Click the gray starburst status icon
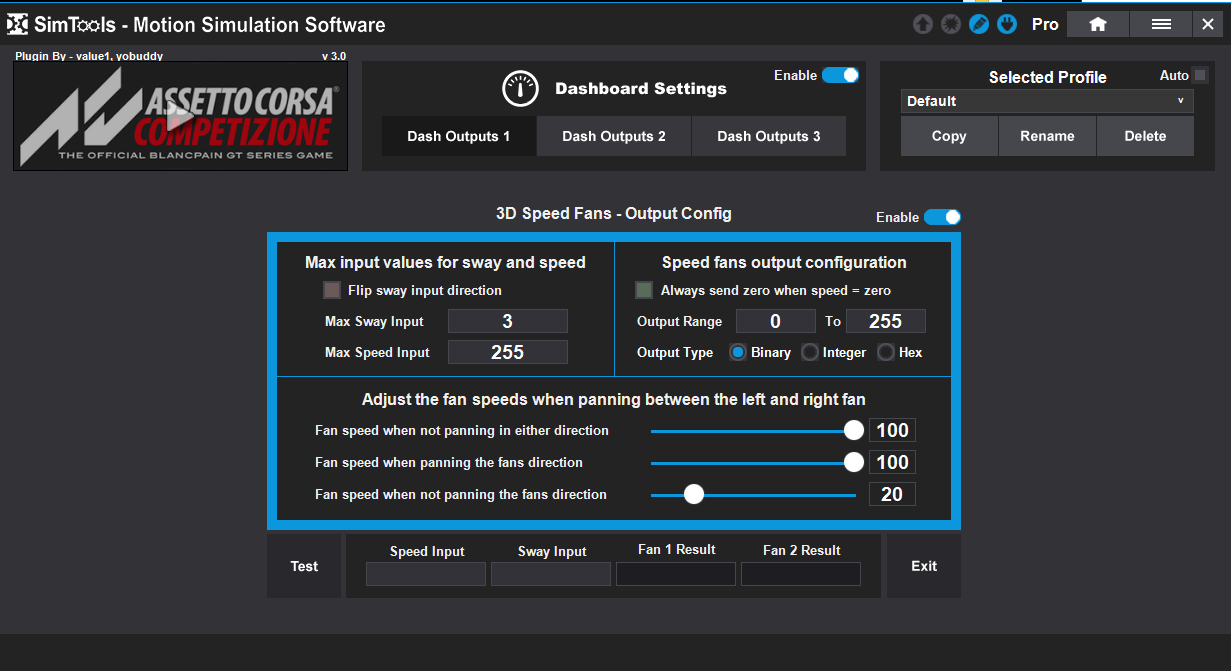Image resolution: width=1231 pixels, height=671 pixels. click(951, 24)
